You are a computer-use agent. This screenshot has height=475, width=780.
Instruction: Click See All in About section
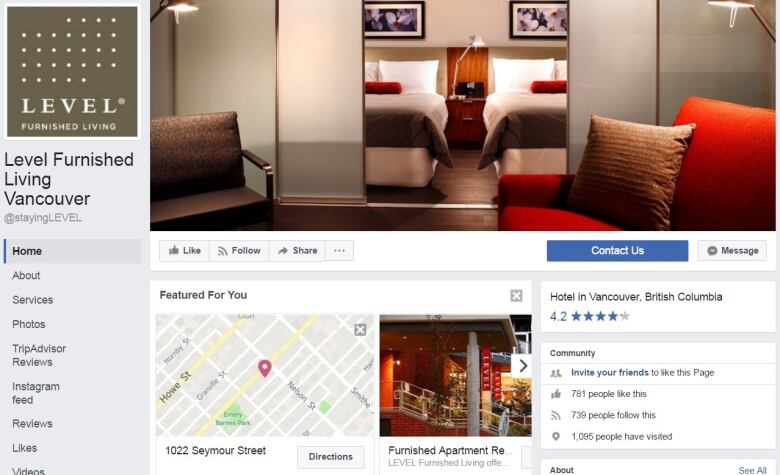pyautogui.click(x=752, y=470)
